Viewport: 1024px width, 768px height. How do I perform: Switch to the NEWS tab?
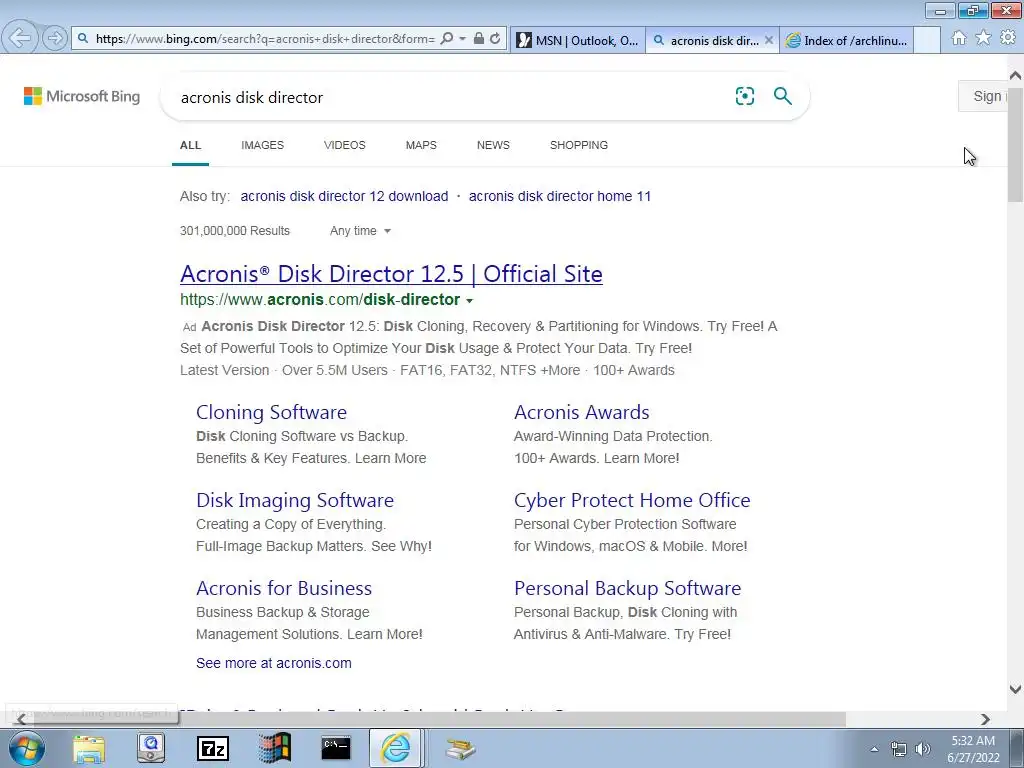coord(493,145)
